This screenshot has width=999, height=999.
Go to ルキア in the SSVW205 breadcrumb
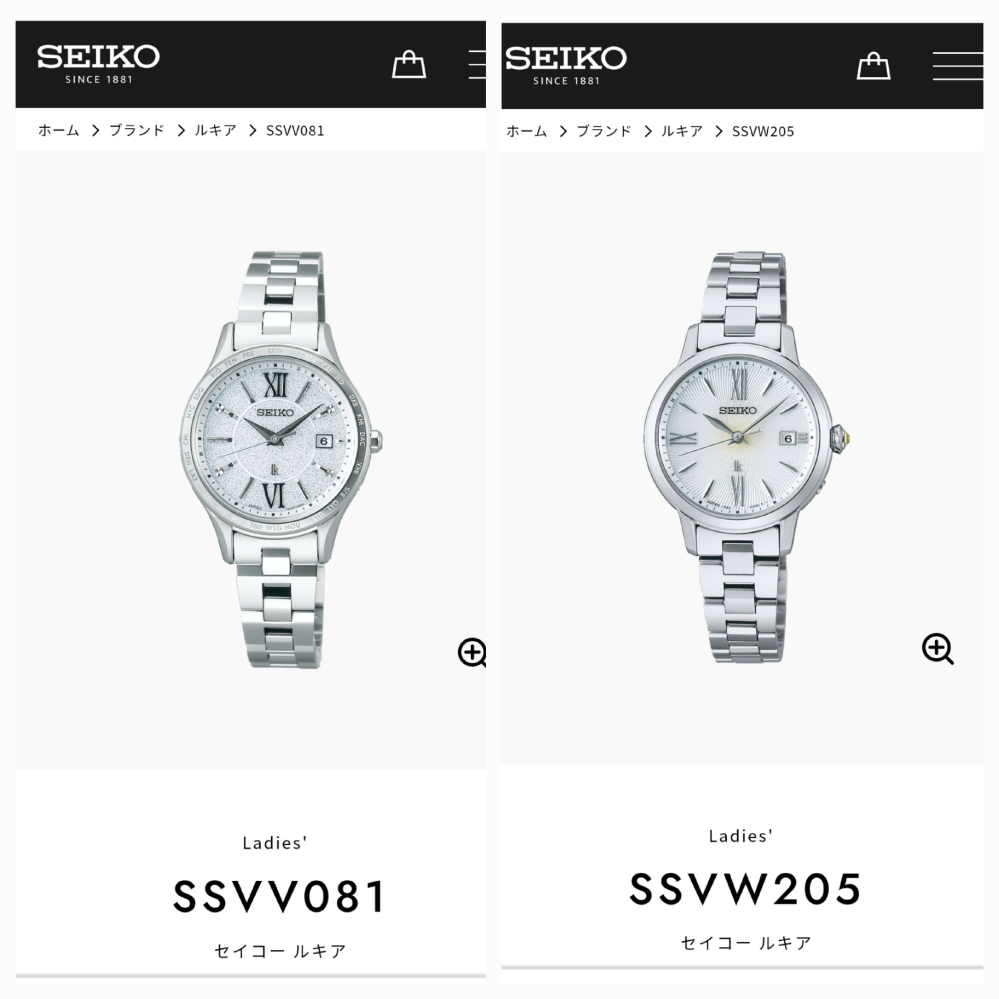(x=682, y=131)
